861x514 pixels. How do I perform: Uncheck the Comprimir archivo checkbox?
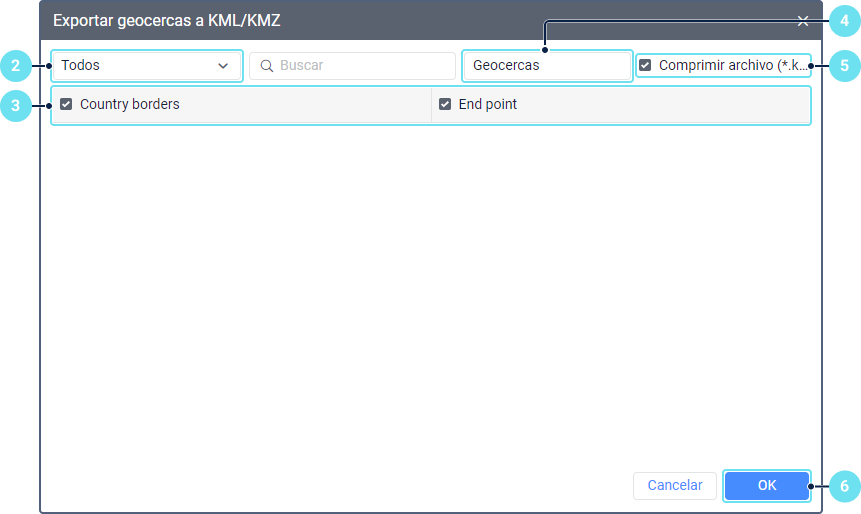[x=645, y=65]
